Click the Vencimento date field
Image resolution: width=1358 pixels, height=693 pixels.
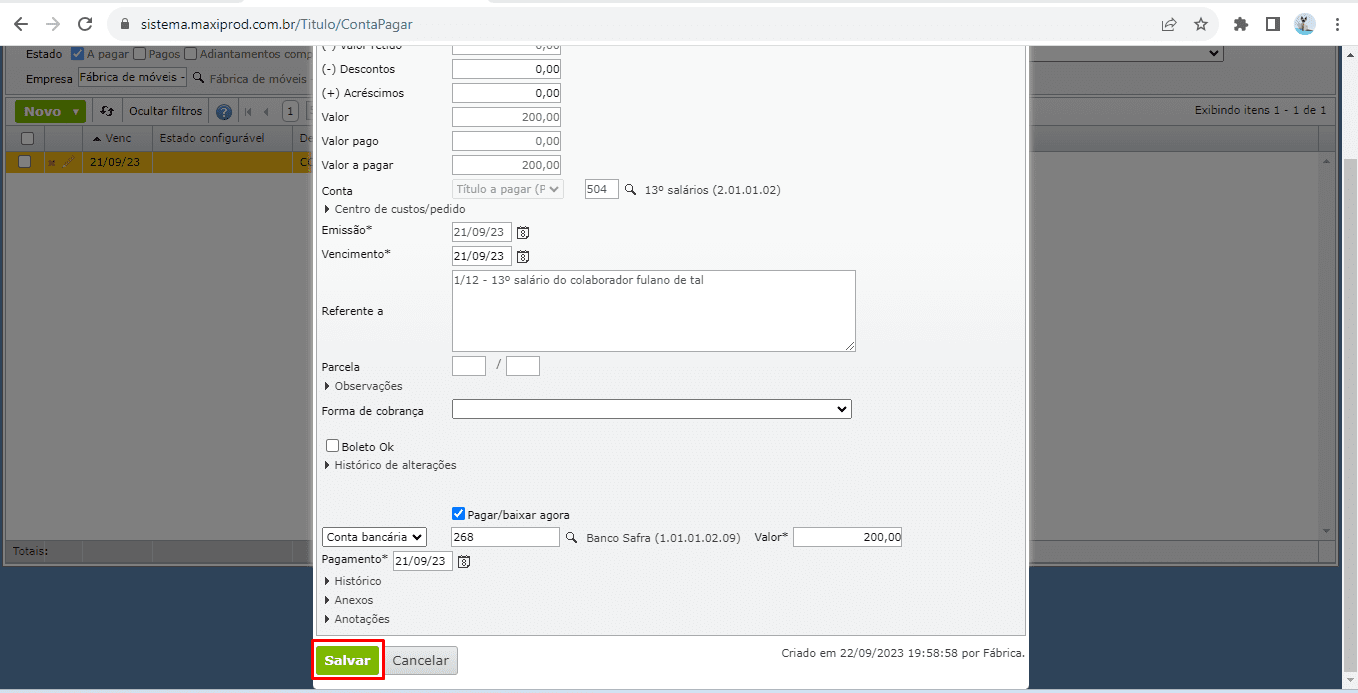pos(482,256)
